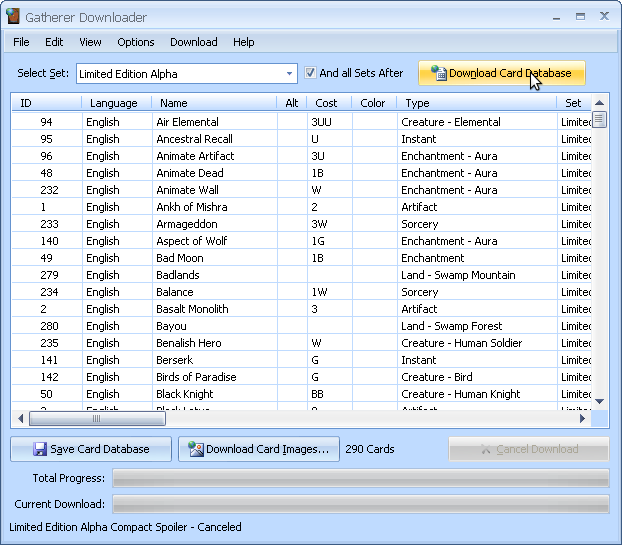Sort by the Color column header
Image resolution: width=622 pixels, height=545 pixels.
(374, 103)
